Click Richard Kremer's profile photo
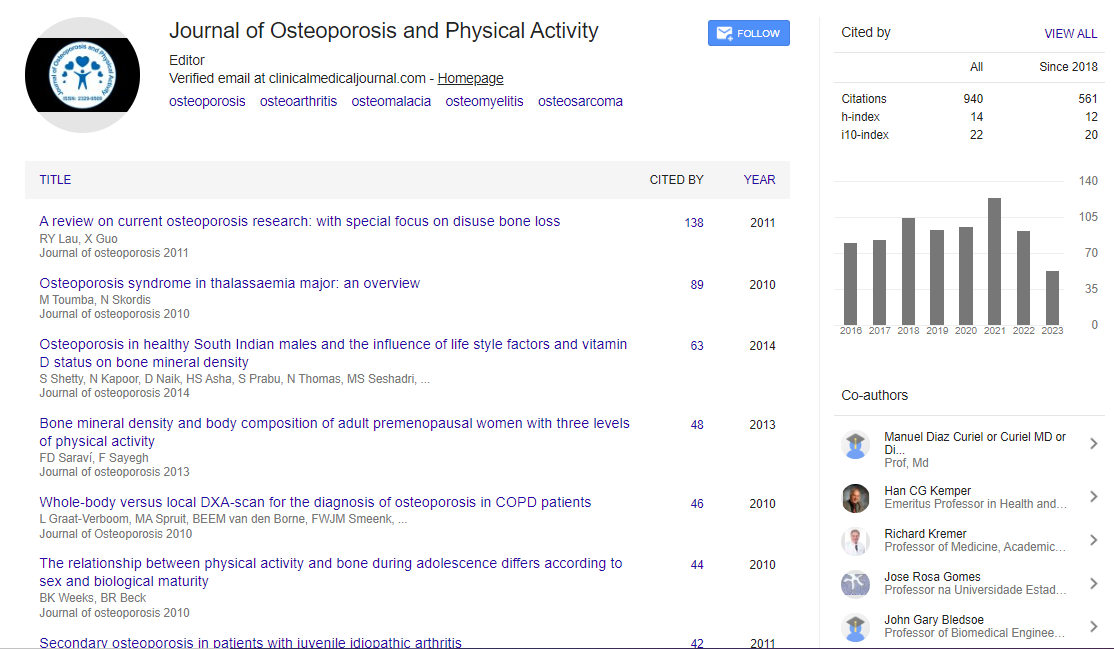The image size is (1114, 649). point(856,541)
